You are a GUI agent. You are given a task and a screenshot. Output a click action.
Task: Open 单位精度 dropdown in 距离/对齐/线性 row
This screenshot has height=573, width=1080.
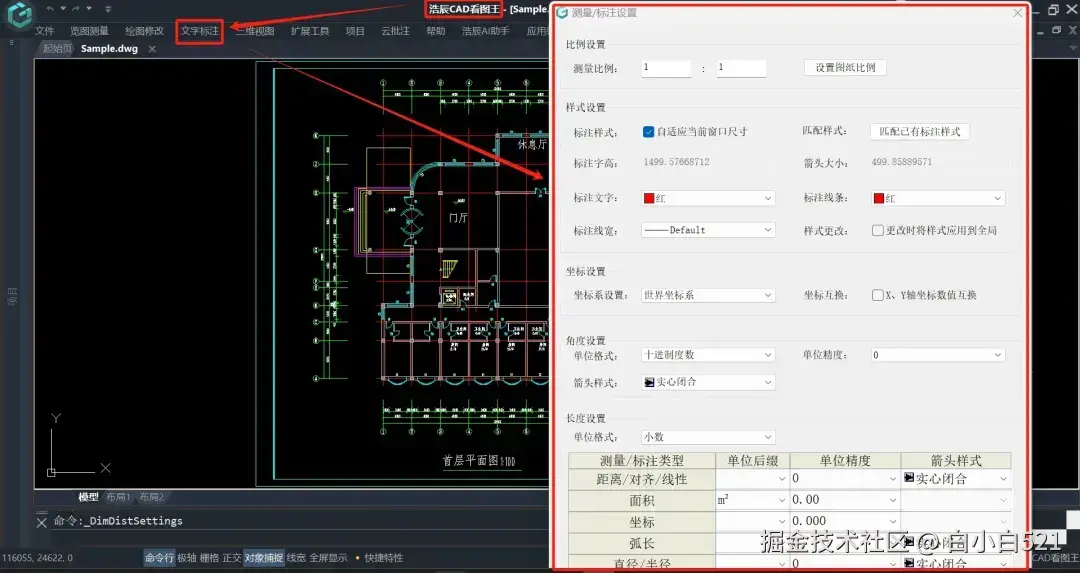[x=845, y=479]
